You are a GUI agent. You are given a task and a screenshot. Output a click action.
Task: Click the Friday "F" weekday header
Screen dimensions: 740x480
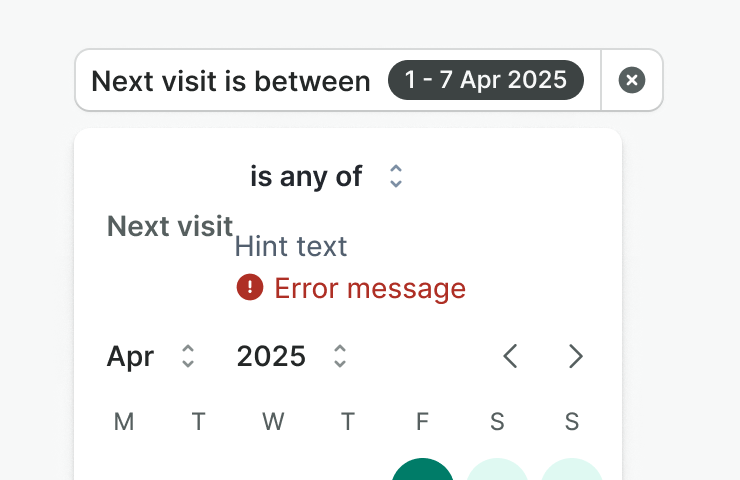point(422,422)
